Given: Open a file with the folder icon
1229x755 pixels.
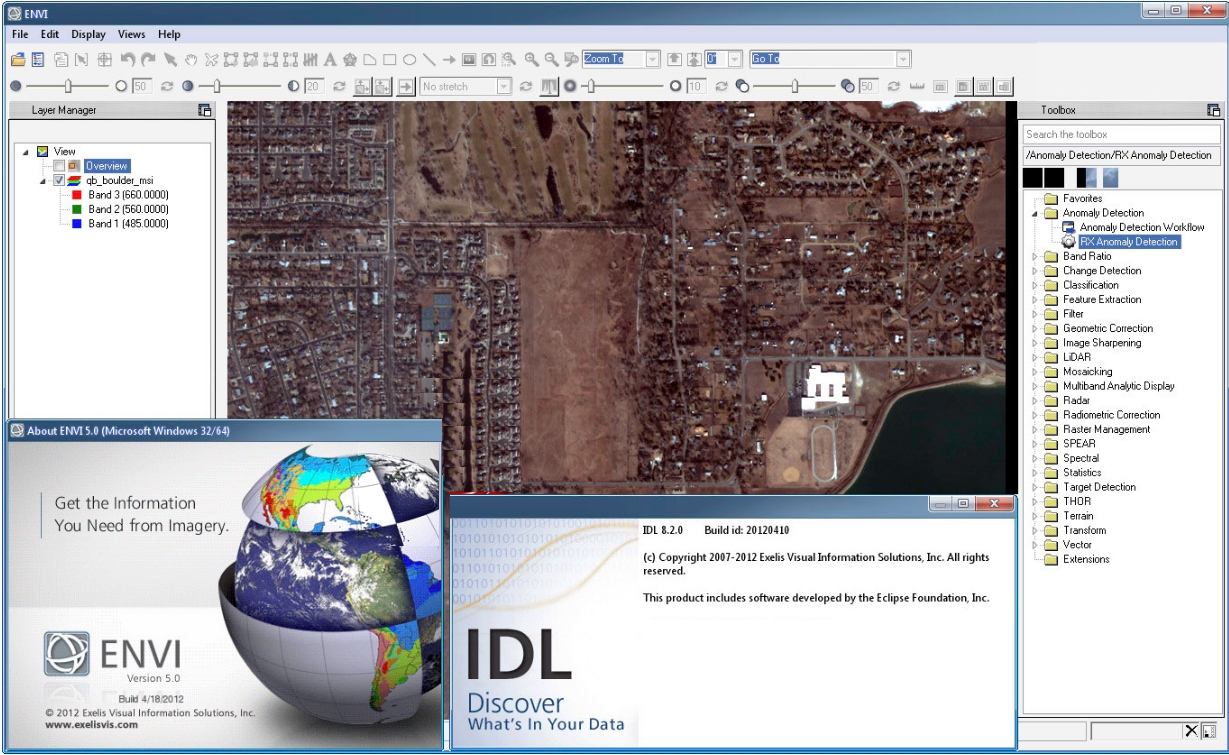Looking at the screenshot, I should [17, 59].
